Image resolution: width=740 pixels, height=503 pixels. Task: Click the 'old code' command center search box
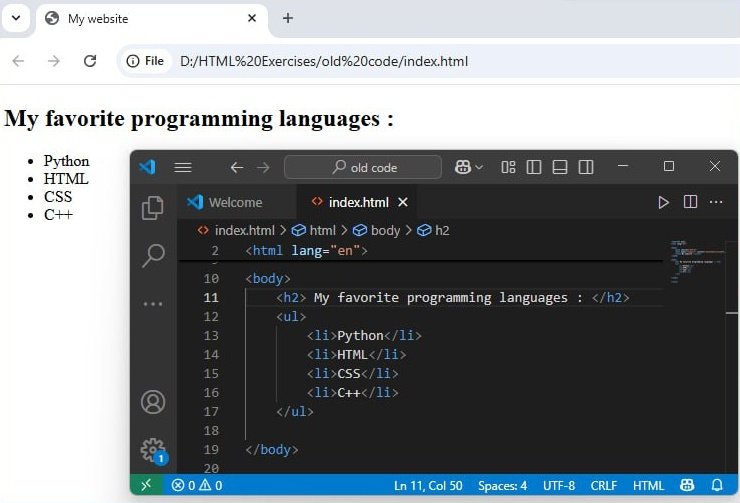pos(363,167)
